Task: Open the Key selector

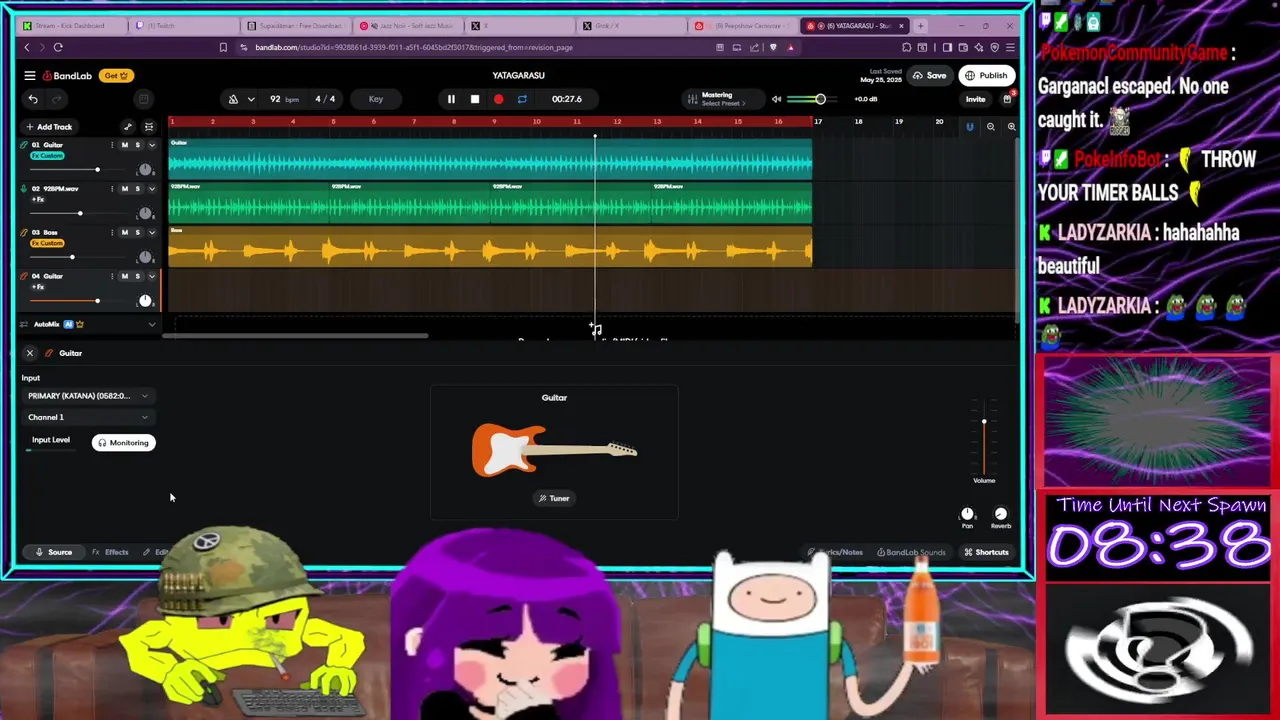Action: (x=376, y=99)
